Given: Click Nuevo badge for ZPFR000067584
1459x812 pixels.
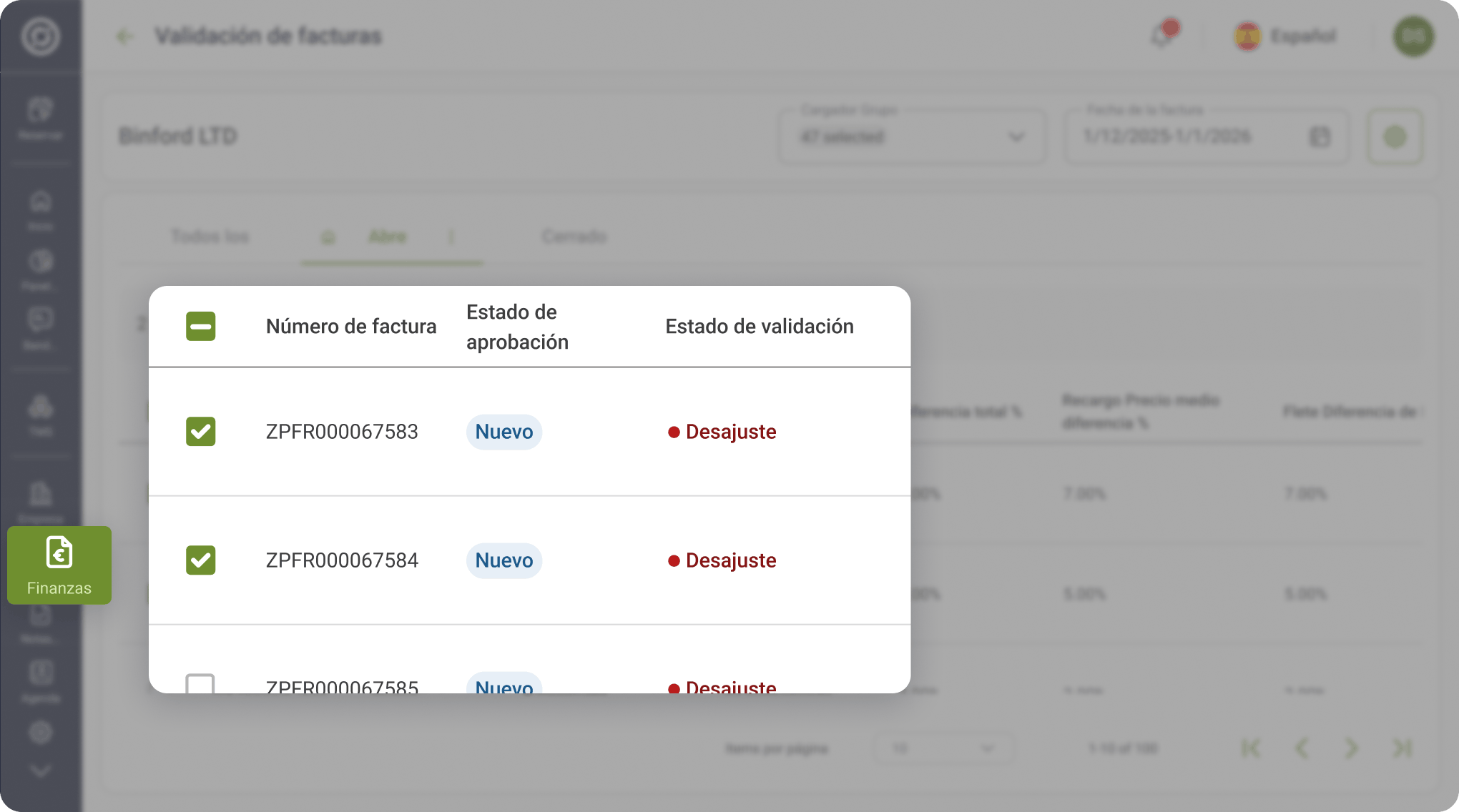Looking at the screenshot, I should click(x=504, y=560).
